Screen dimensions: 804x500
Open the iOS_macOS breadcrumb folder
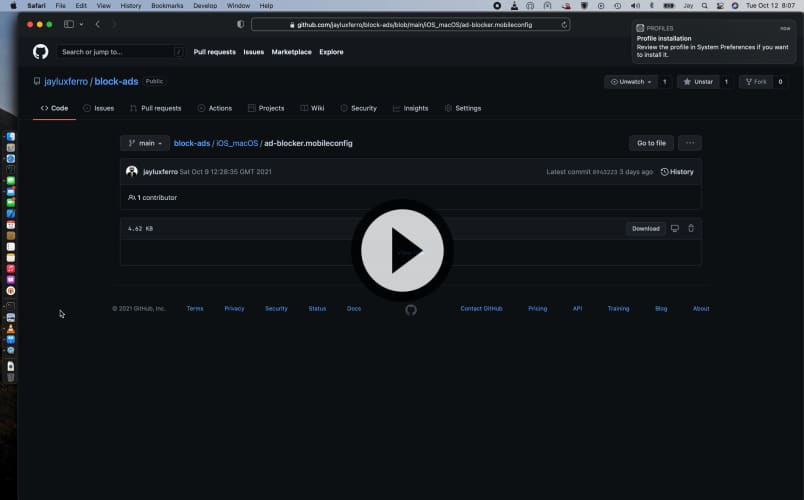click(237, 143)
